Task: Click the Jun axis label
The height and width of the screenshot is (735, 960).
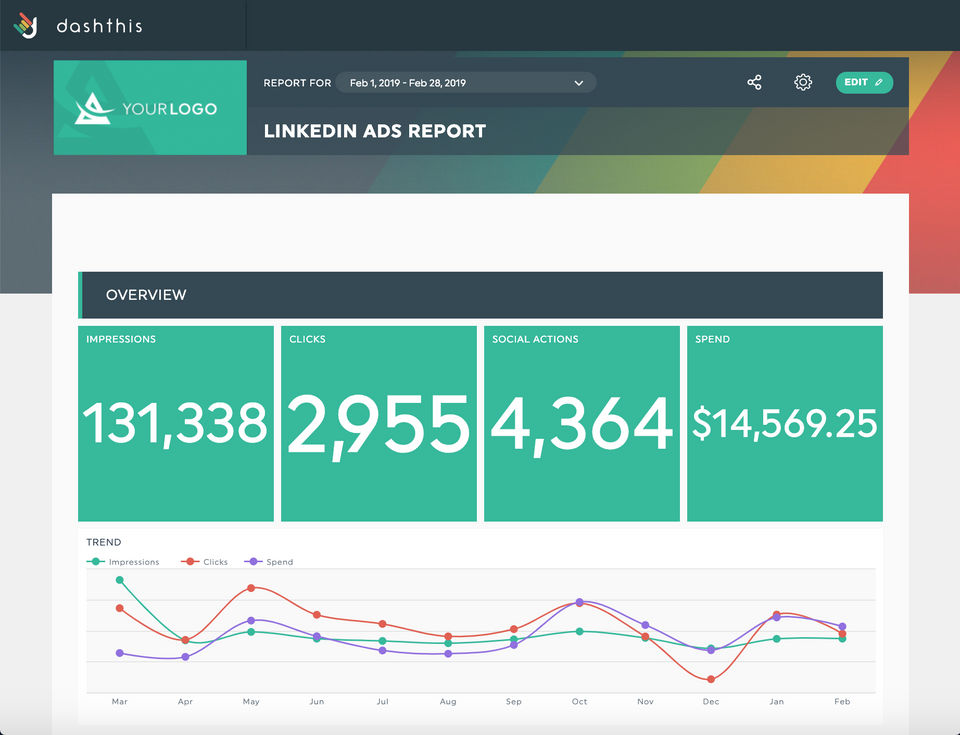Action: tap(317, 701)
